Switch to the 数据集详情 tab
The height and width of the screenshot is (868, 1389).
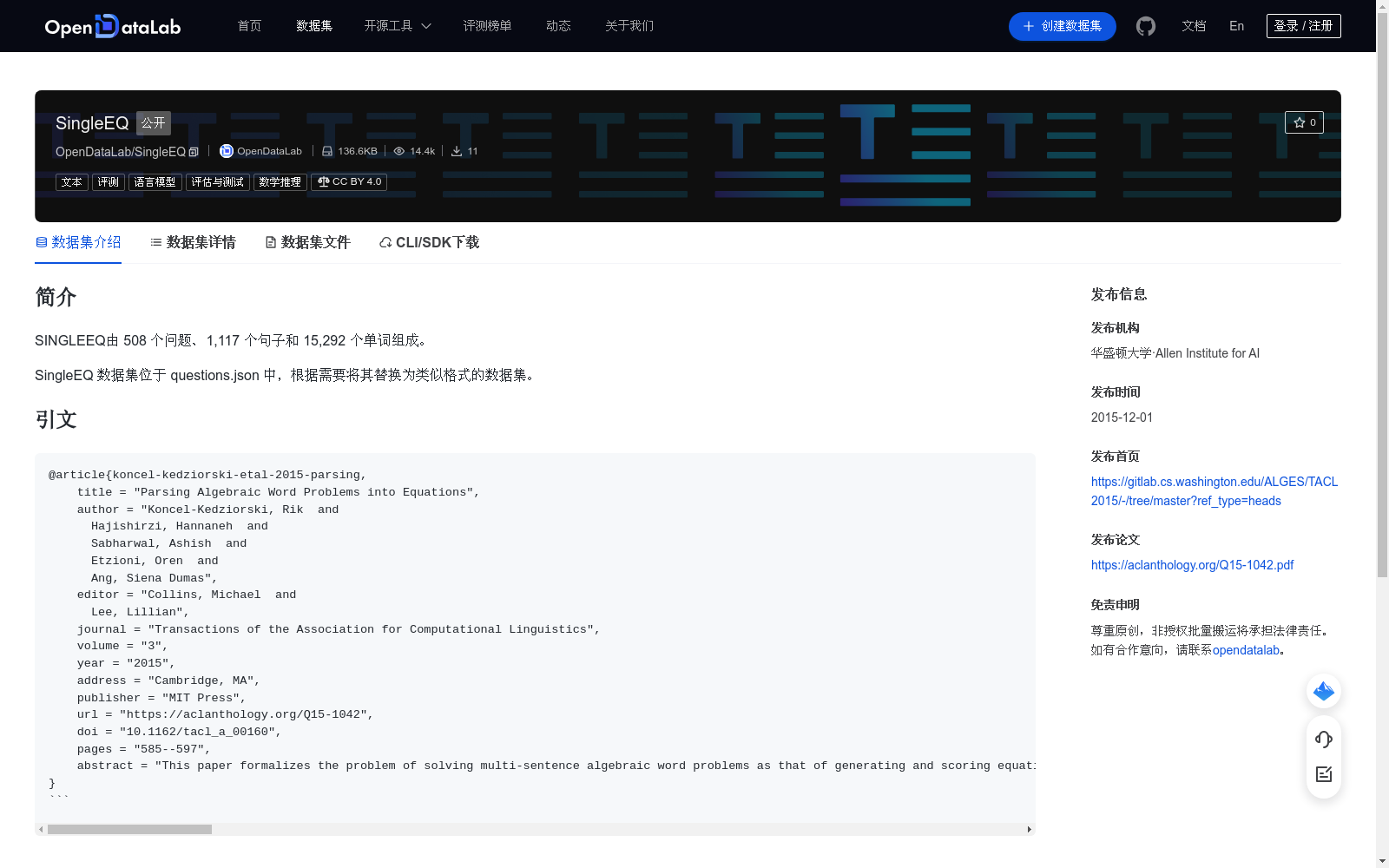click(x=193, y=242)
